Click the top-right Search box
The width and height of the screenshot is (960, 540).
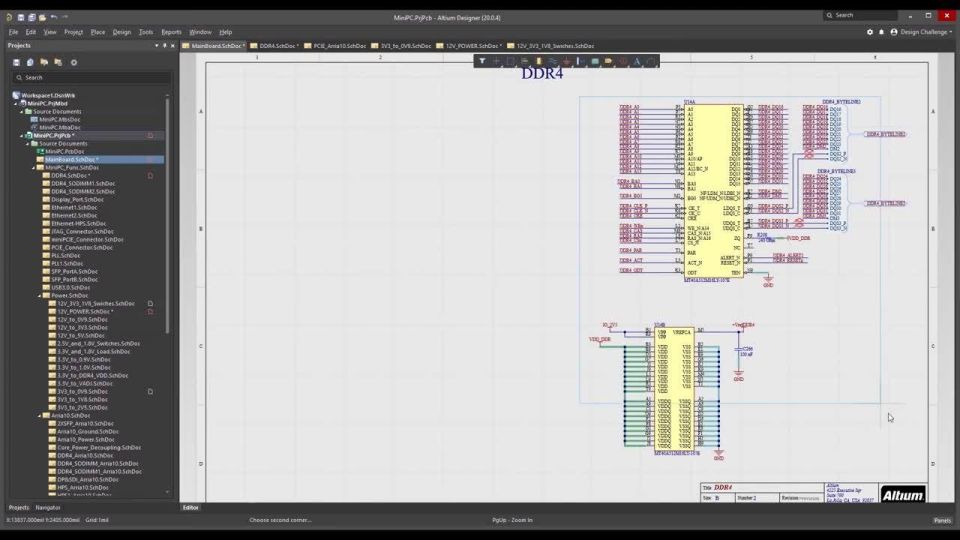pyautogui.click(x=860, y=15)
